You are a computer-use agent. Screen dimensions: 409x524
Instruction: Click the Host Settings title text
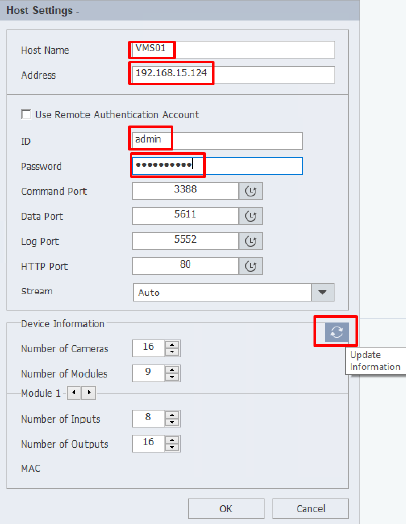point(39,10)
